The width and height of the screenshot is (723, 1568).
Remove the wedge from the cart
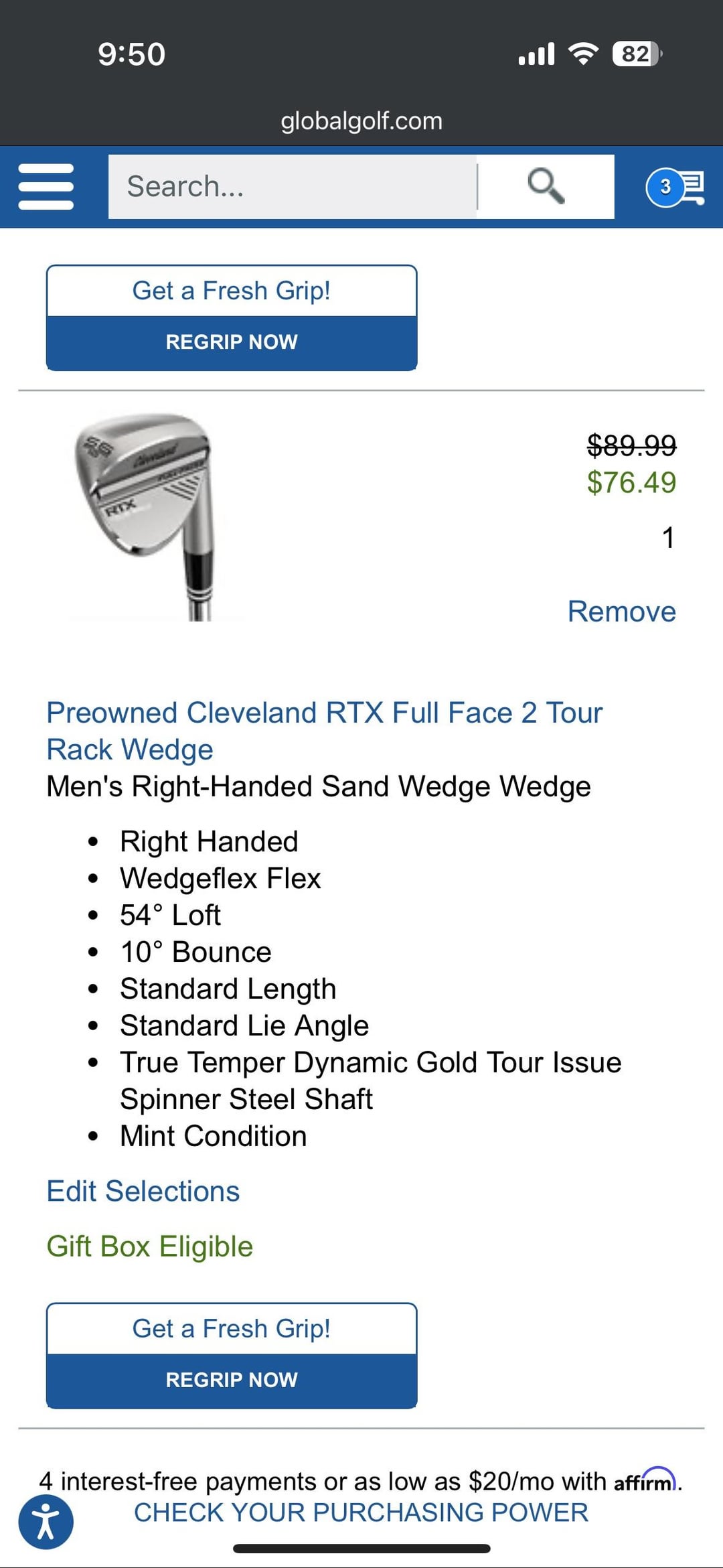621,612
